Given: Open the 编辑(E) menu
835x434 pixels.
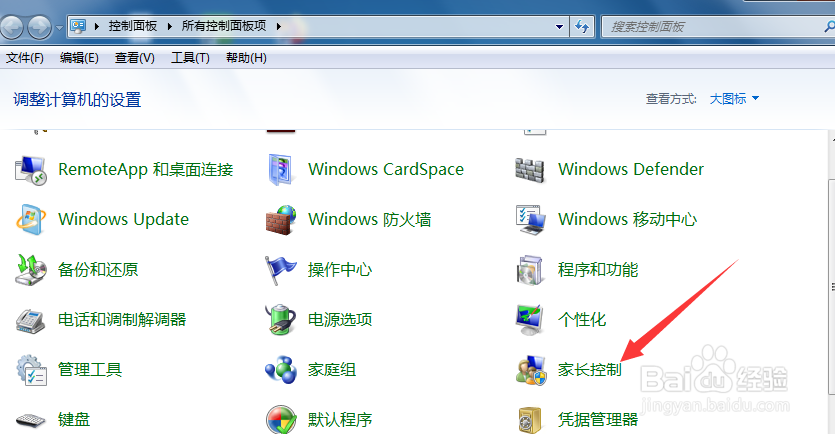Looking at the screenshot, I should (x=79, y=58).
